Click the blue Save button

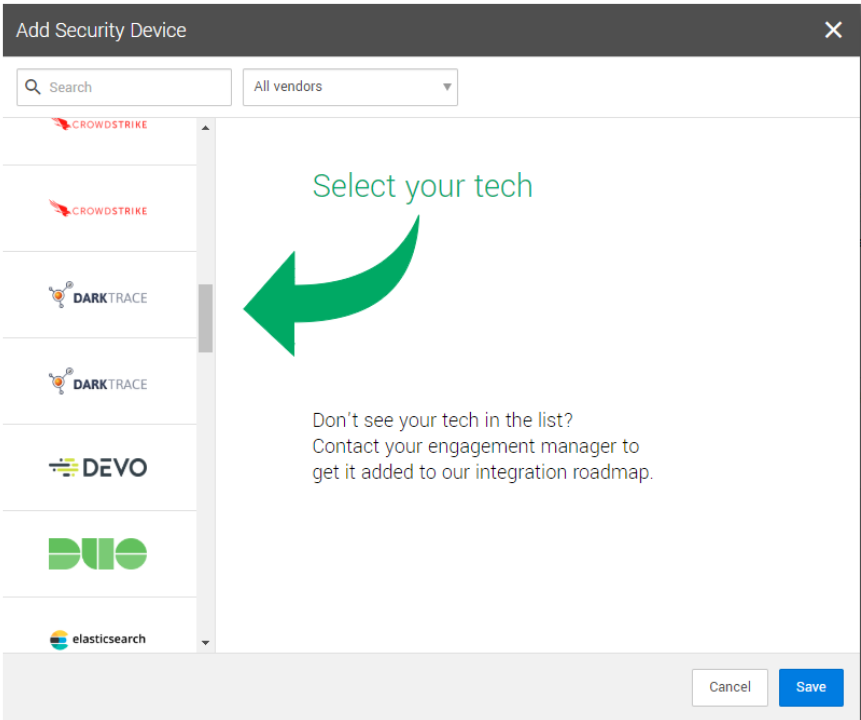[x=810, y=687]
